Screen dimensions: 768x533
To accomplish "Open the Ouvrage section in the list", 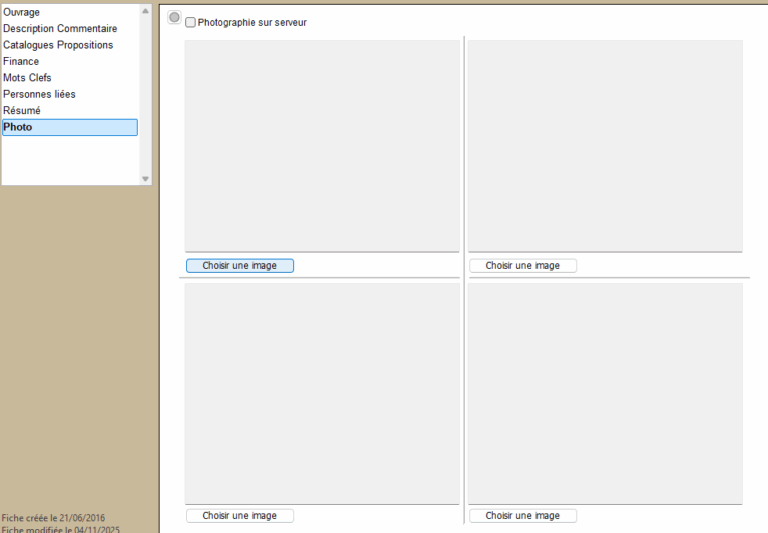I will click(x=22, y=12).
